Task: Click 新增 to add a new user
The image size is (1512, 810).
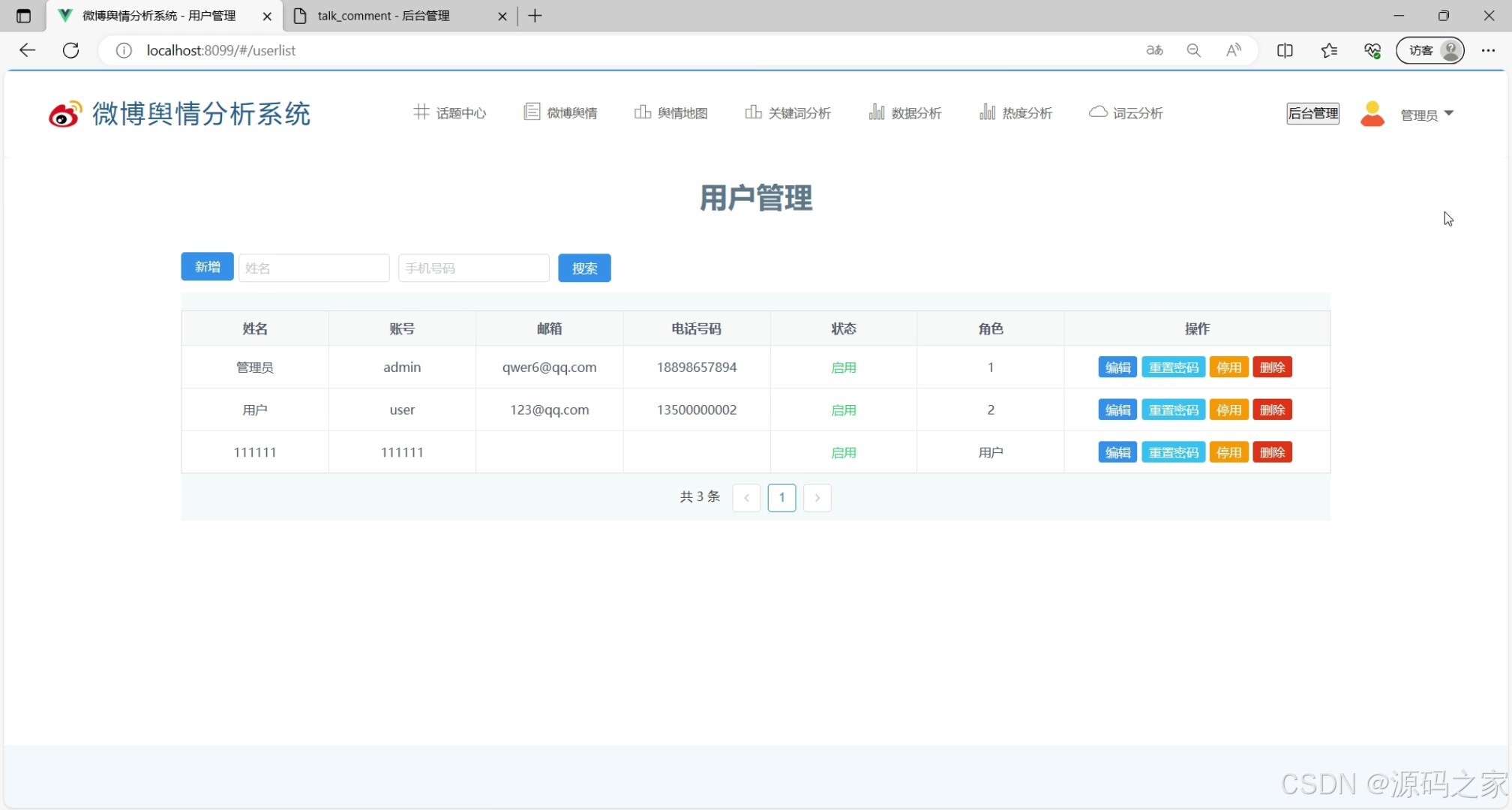Action: tap(206, 267)
